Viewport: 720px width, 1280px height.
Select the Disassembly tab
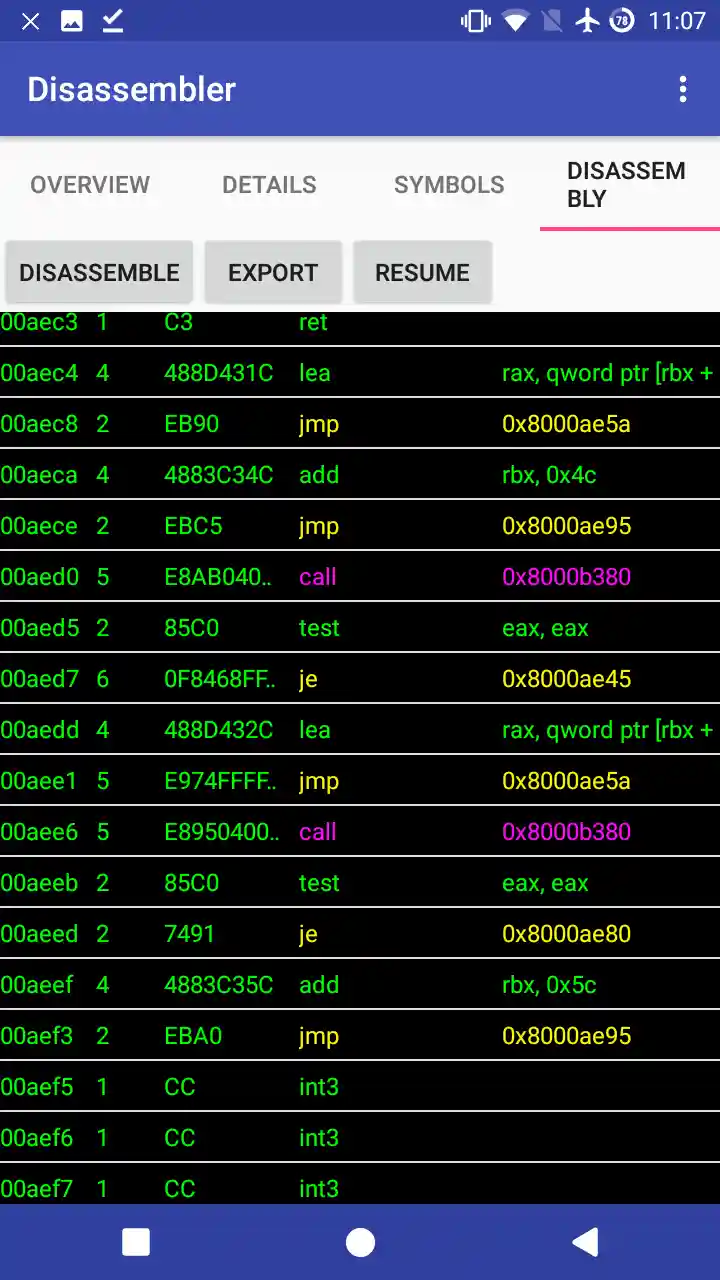[x=629, y=185]
